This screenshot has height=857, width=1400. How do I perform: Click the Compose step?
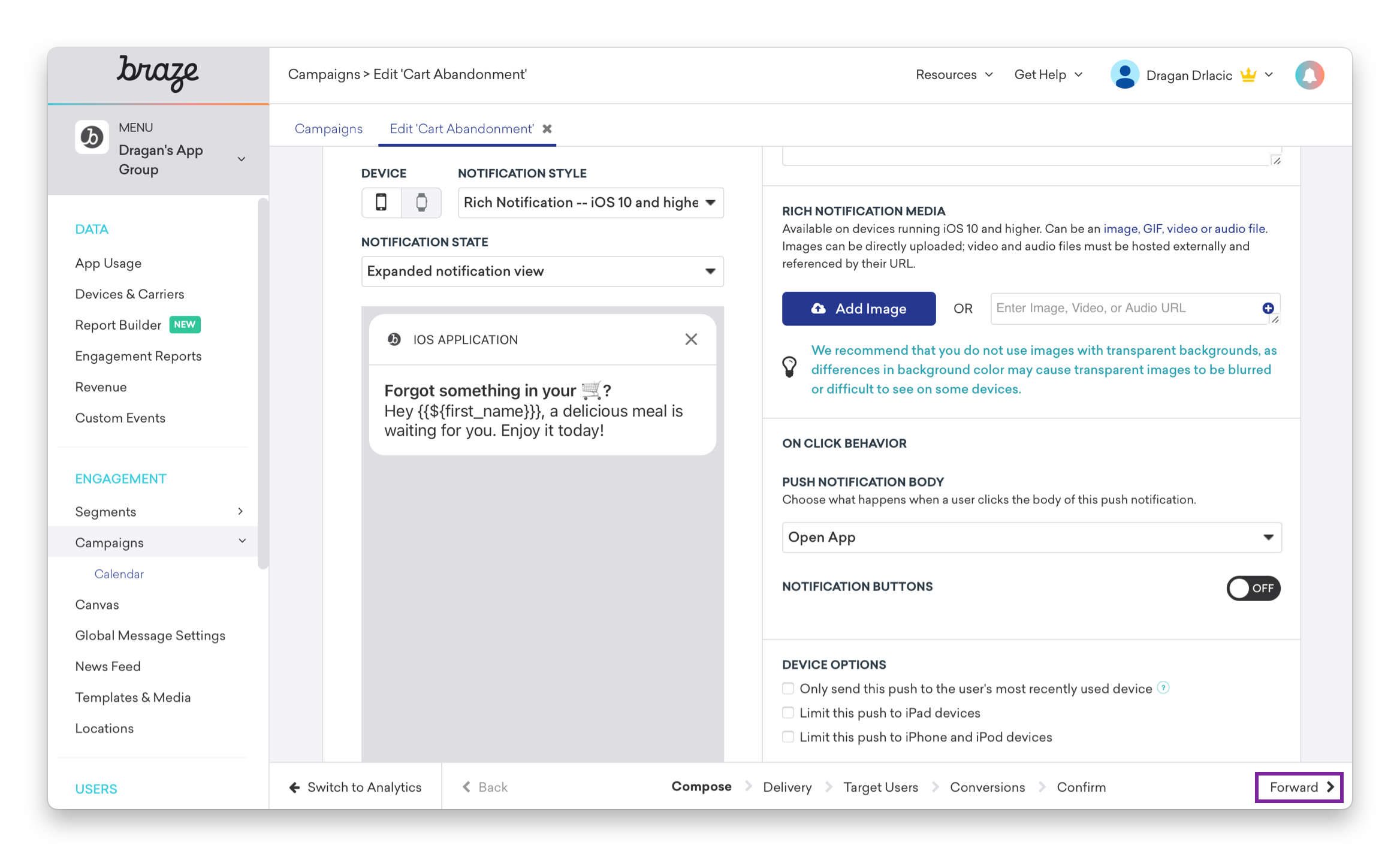point(701,786)
